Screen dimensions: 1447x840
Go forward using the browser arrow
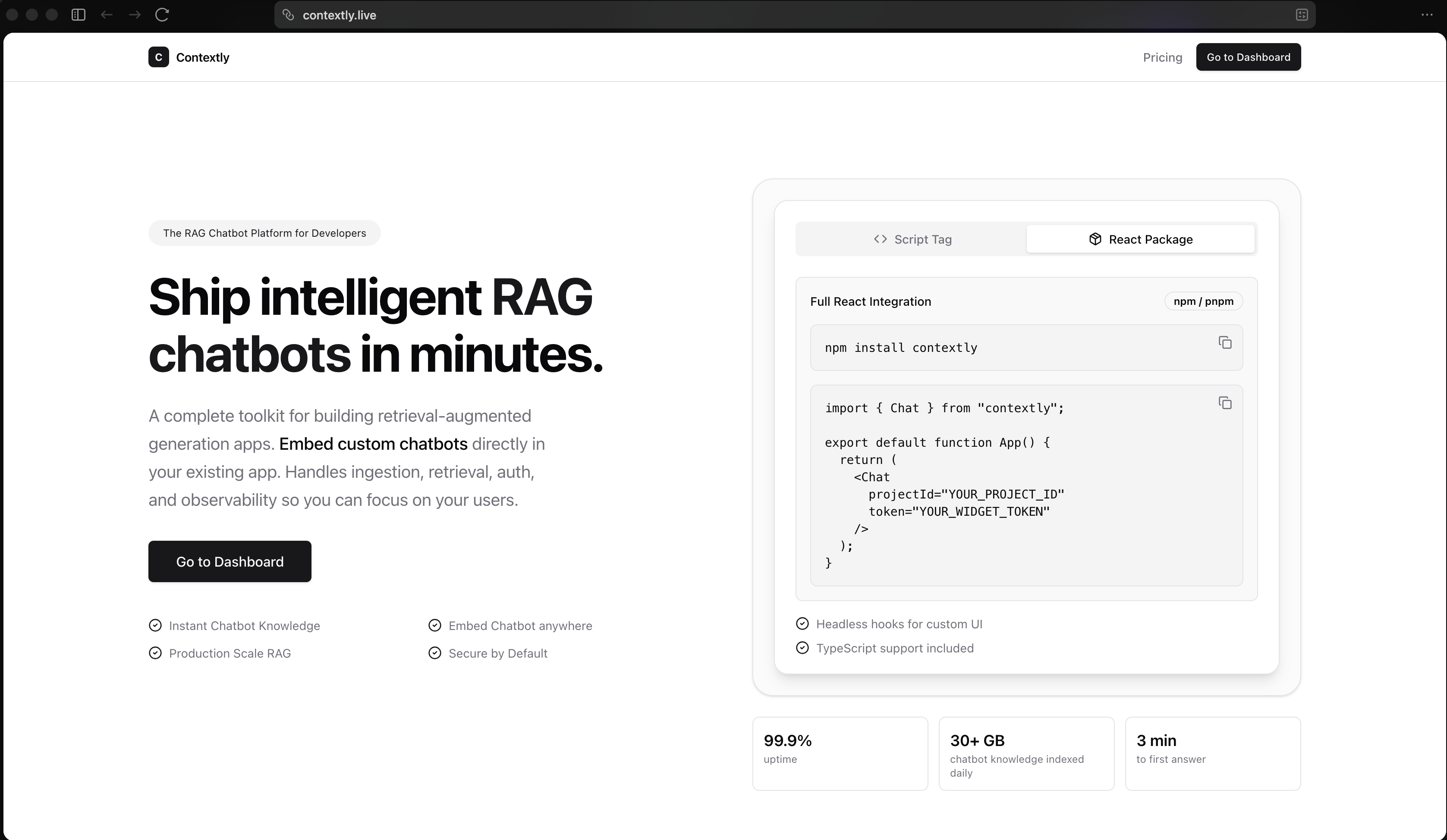(134, 15)
